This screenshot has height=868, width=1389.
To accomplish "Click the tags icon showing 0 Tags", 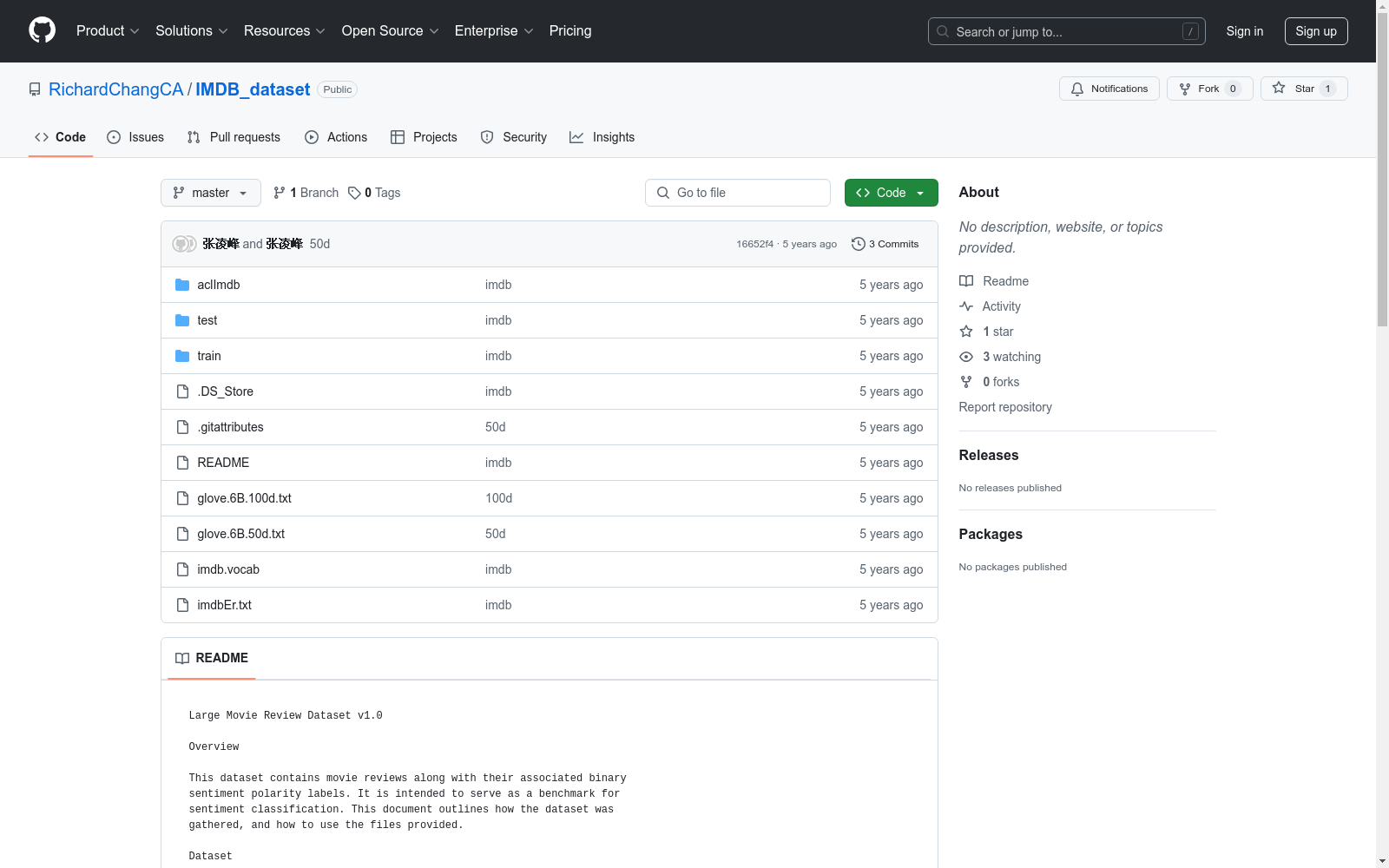I will 354,193.
